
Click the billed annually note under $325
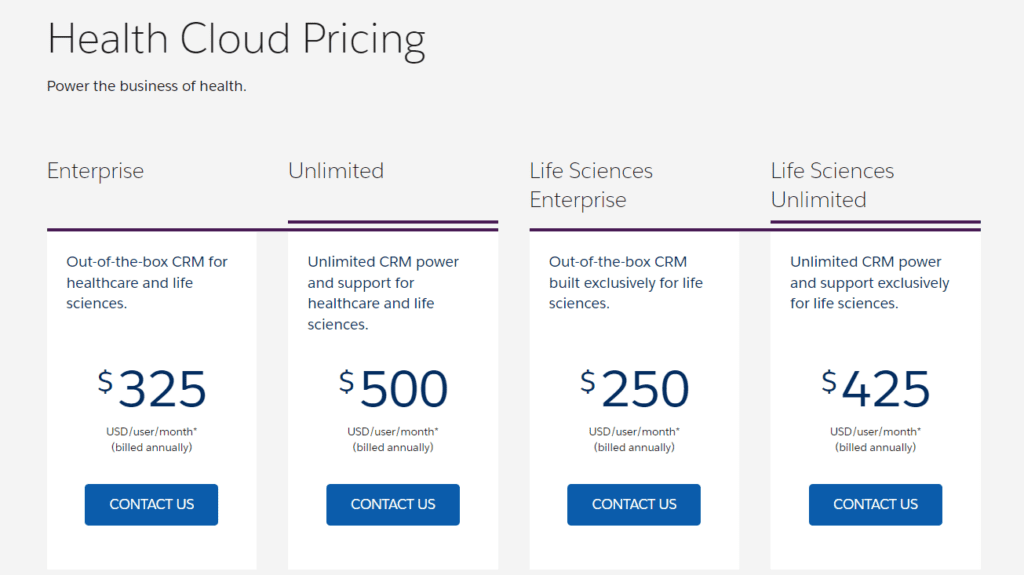[152, 447]
